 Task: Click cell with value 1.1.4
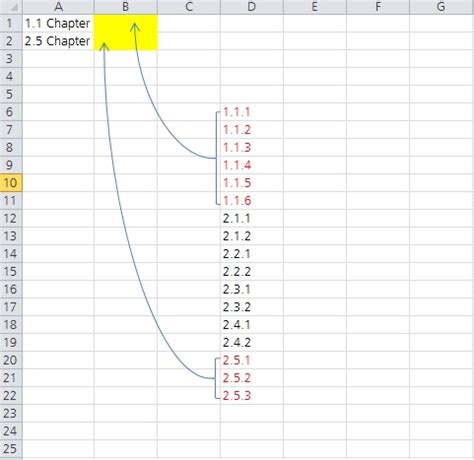[252, 165]
